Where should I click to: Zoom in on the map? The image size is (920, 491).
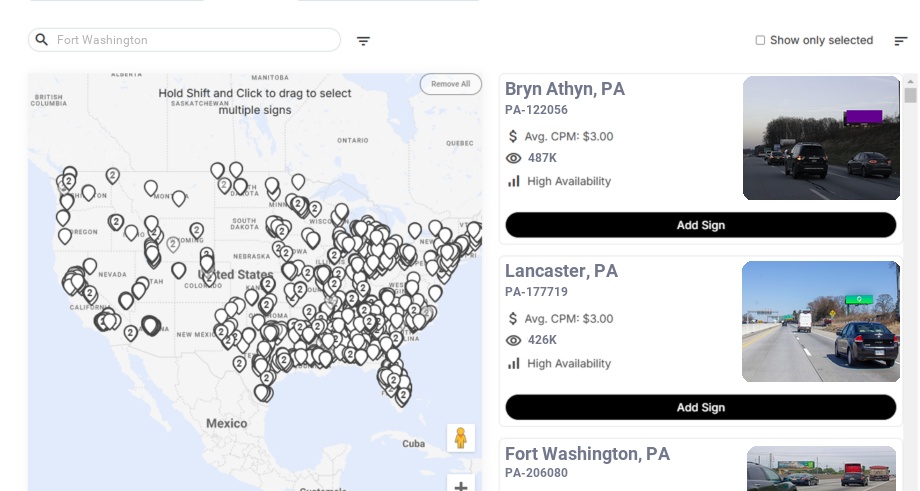click(x=460, y=485)
